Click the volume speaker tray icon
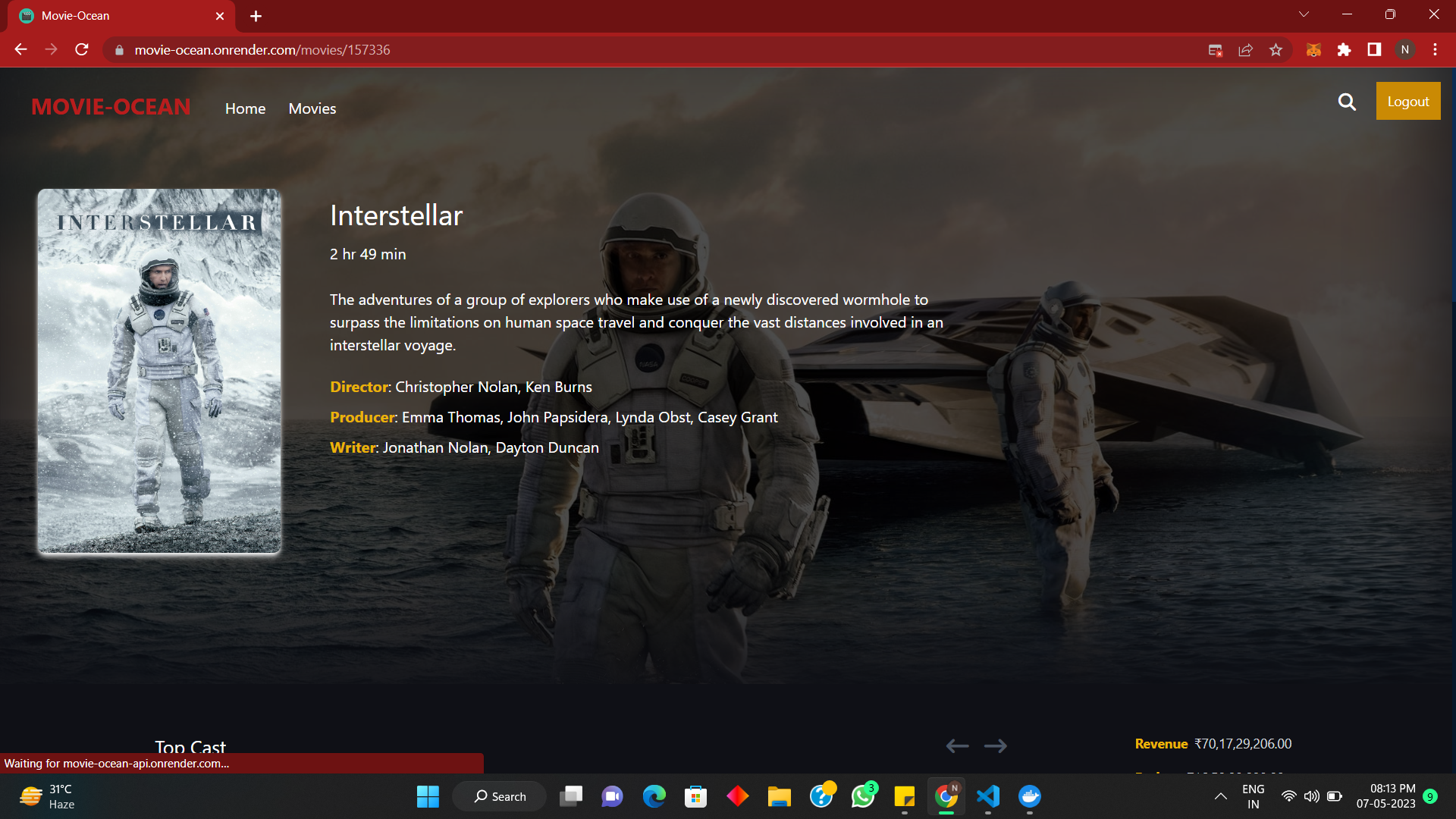Image resolution: width=1456 pixels, height=819 pixels. coord(1311,796)
